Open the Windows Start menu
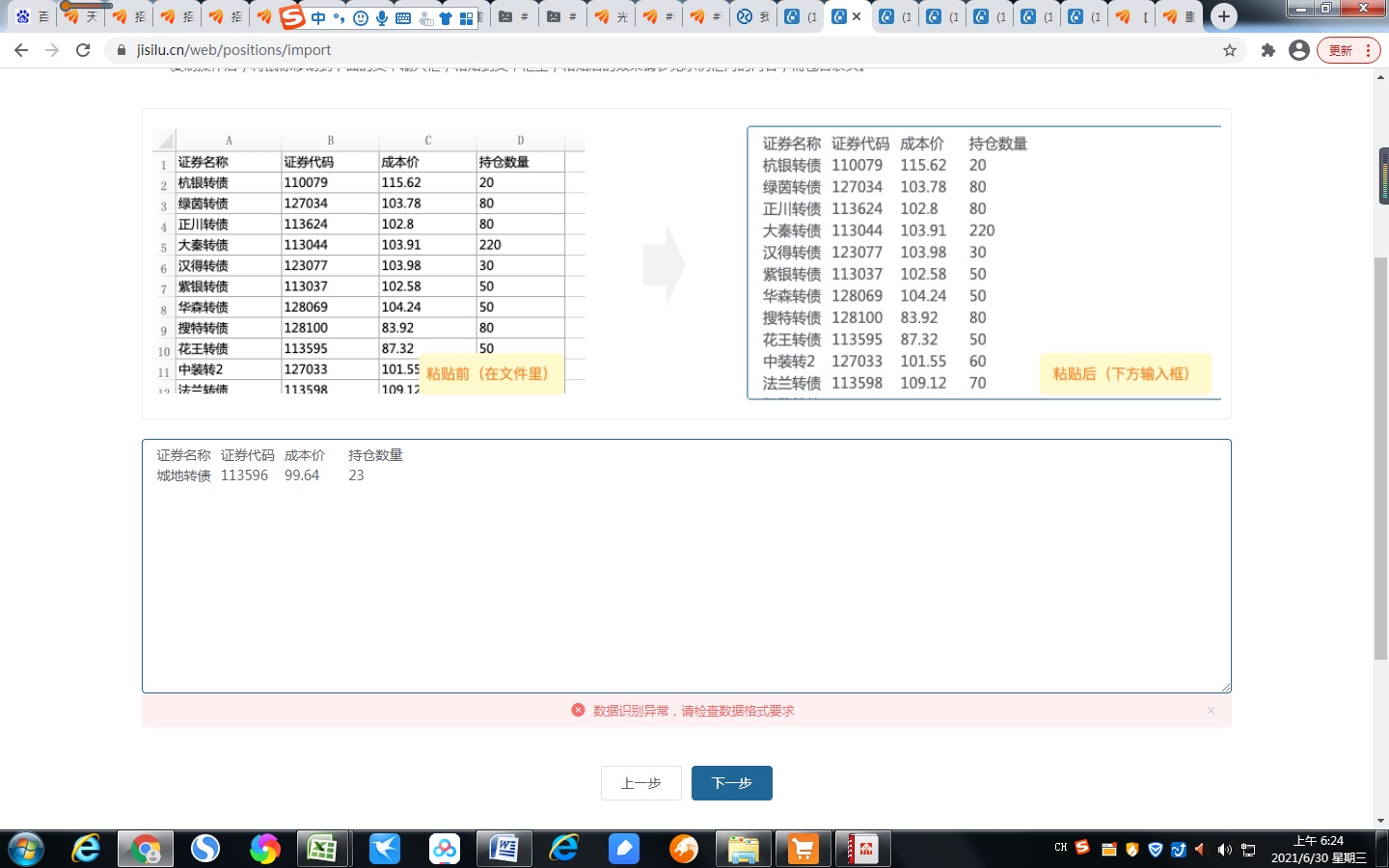Screen dimensions: 1389x868 point(26,849)
